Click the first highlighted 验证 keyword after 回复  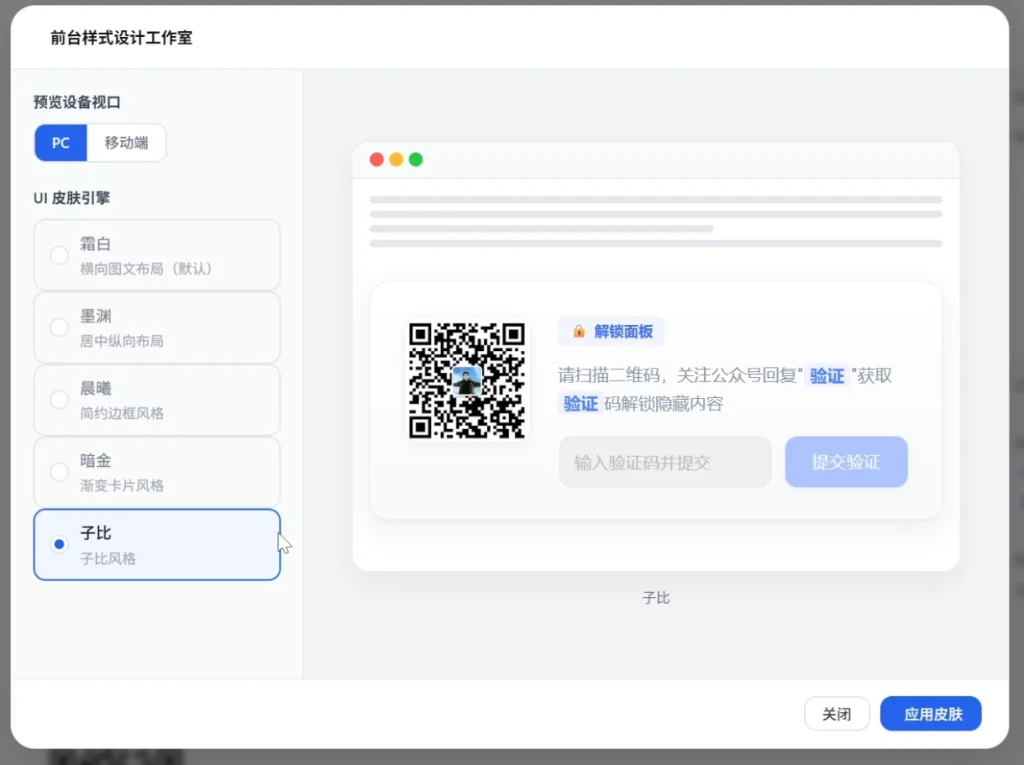pos(827,376)
